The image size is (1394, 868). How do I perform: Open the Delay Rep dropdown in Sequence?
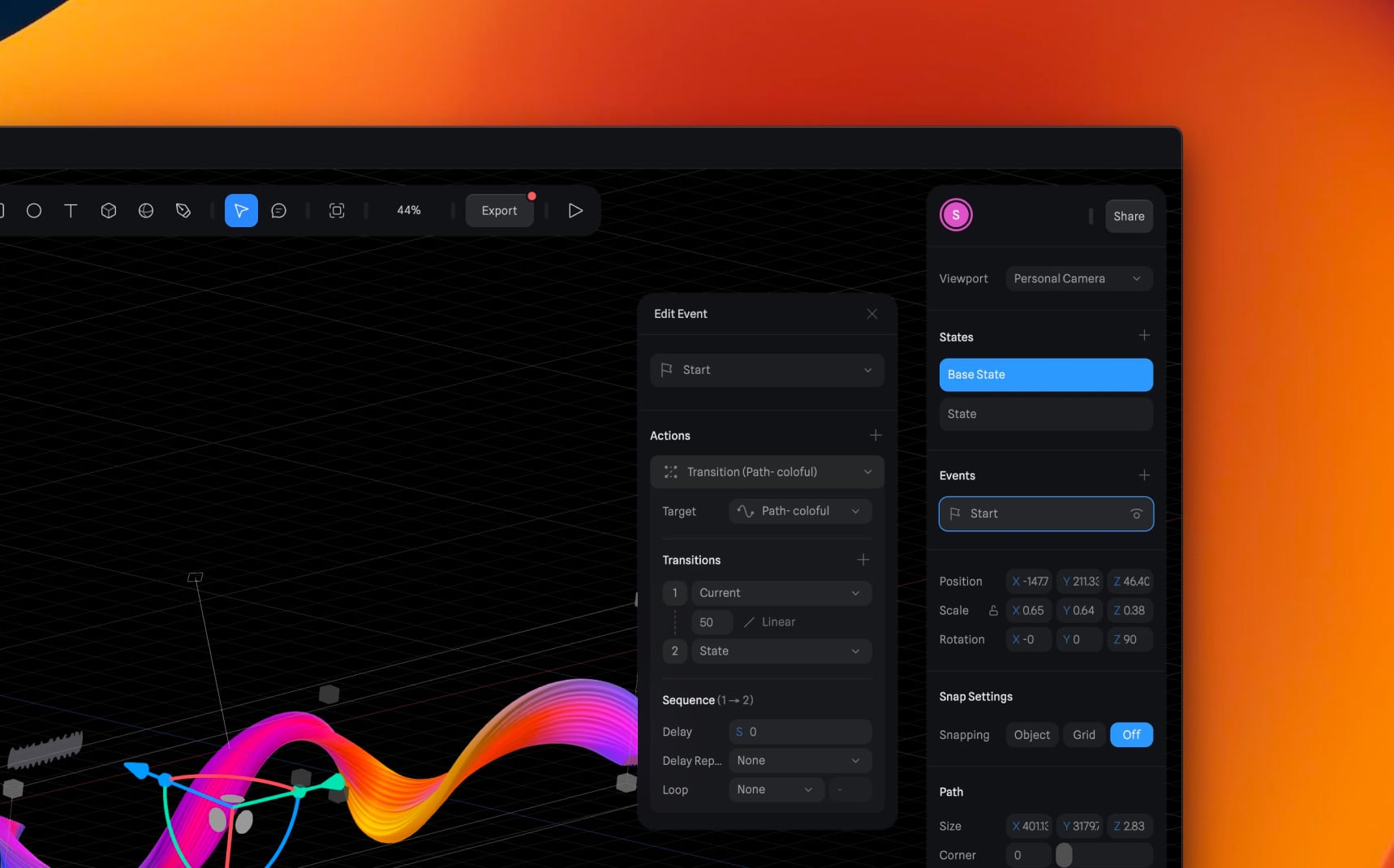click(x=798, y=760)
